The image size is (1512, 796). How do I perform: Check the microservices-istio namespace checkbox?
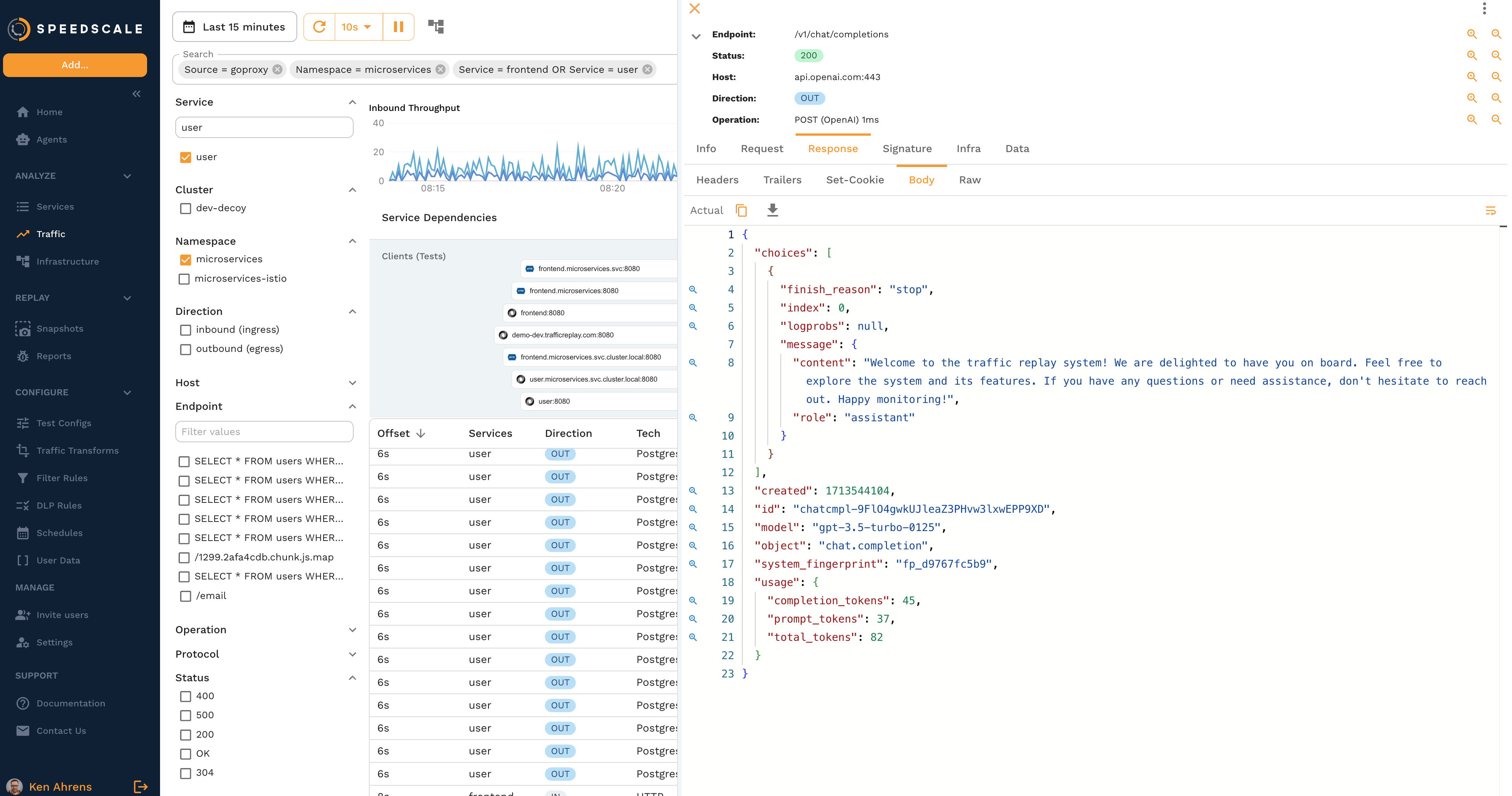point(184,279)
